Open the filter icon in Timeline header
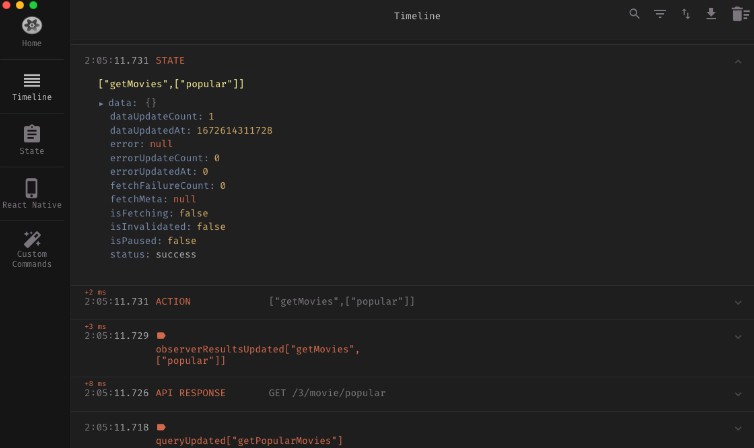This screenshot has width=754, height=448. pos(660,14)
